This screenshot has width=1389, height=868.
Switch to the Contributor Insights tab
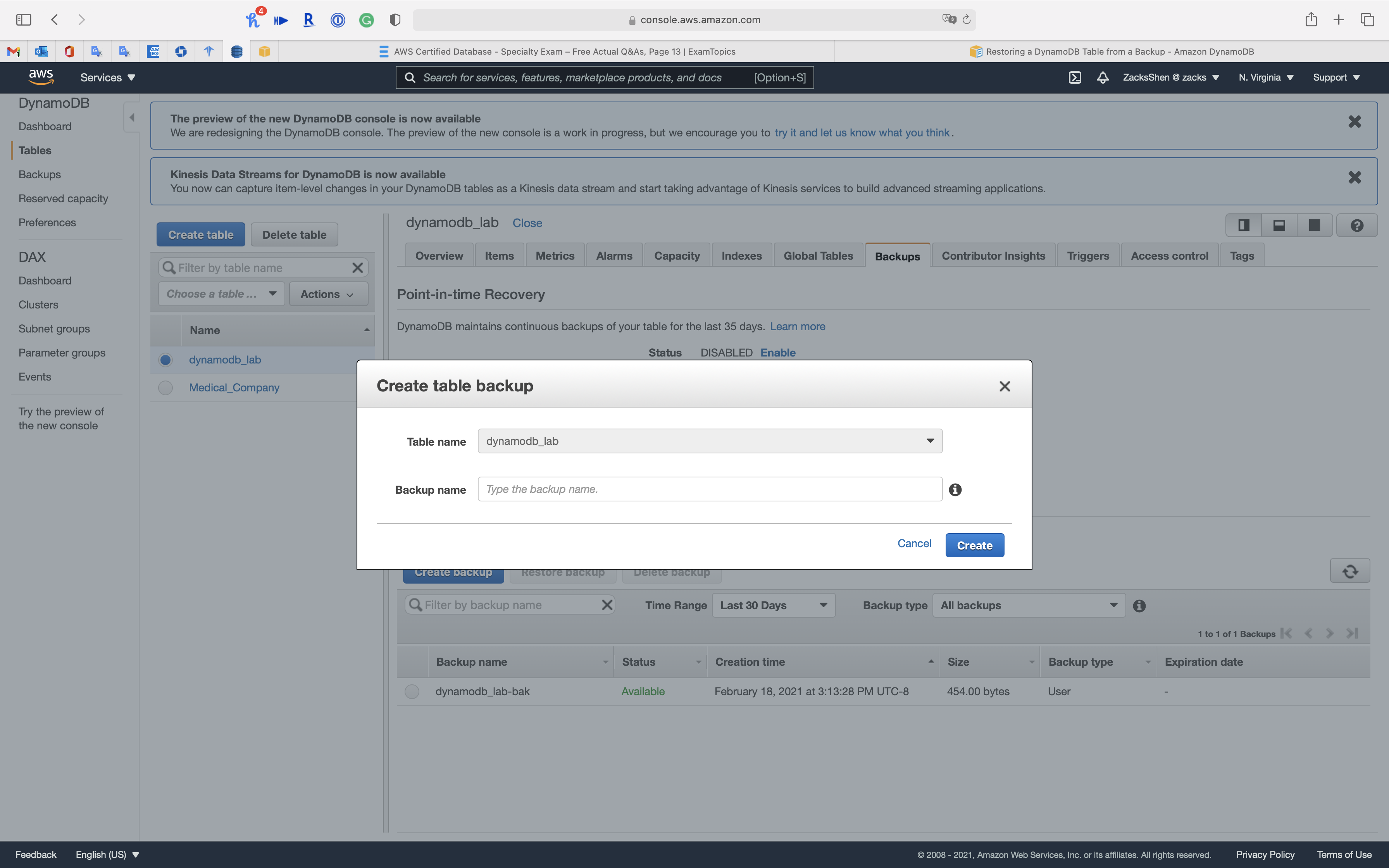[x=993, y=256]
